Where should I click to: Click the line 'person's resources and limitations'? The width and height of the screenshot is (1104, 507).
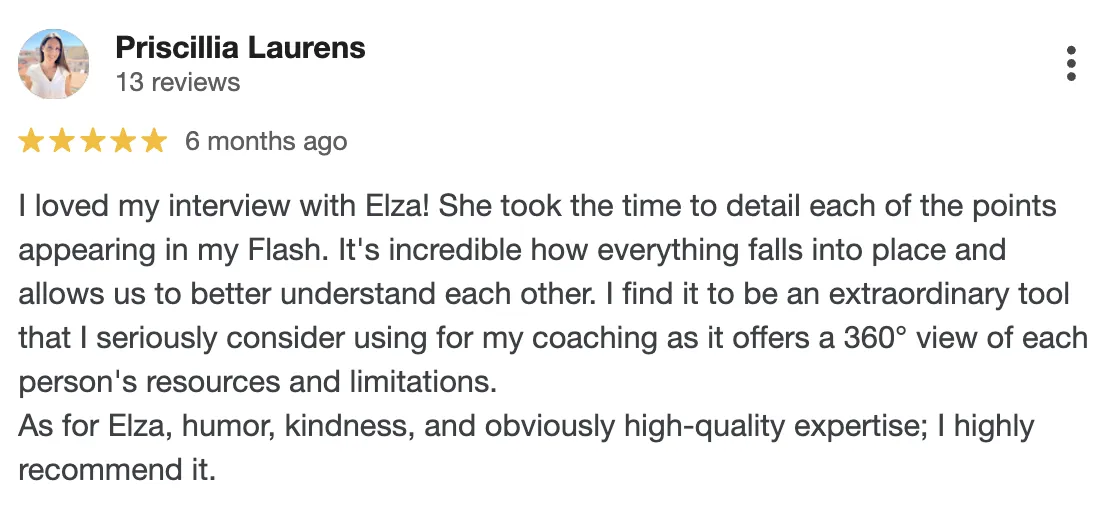point(257,382)
